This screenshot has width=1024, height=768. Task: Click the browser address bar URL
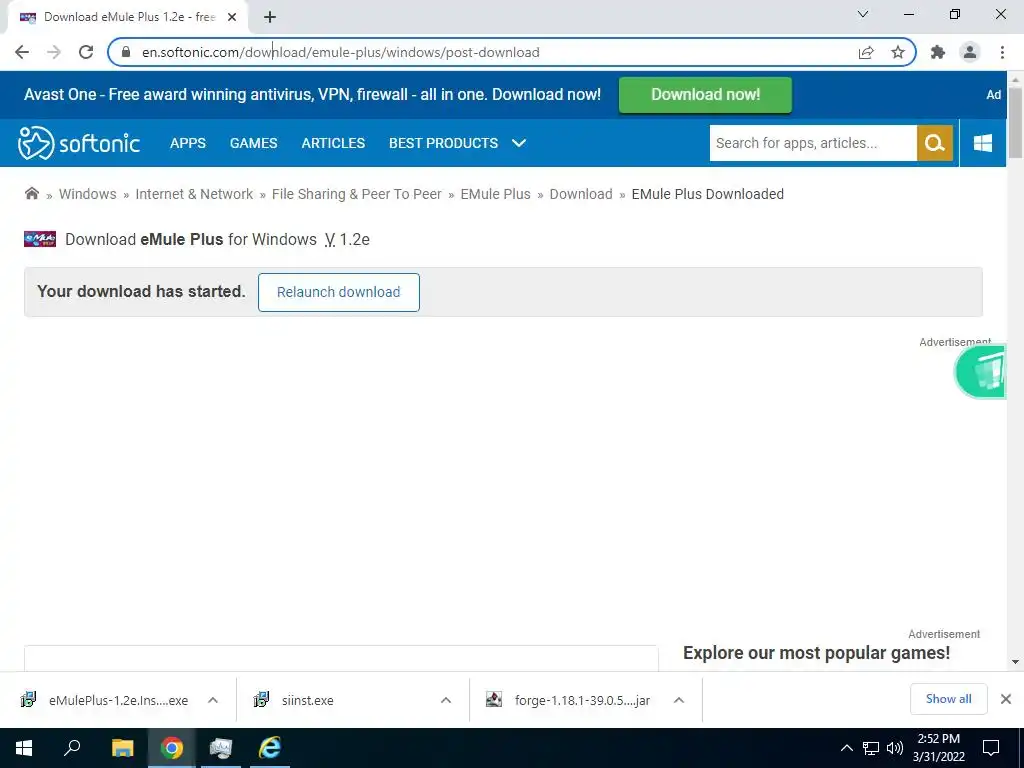pos(340,52)
